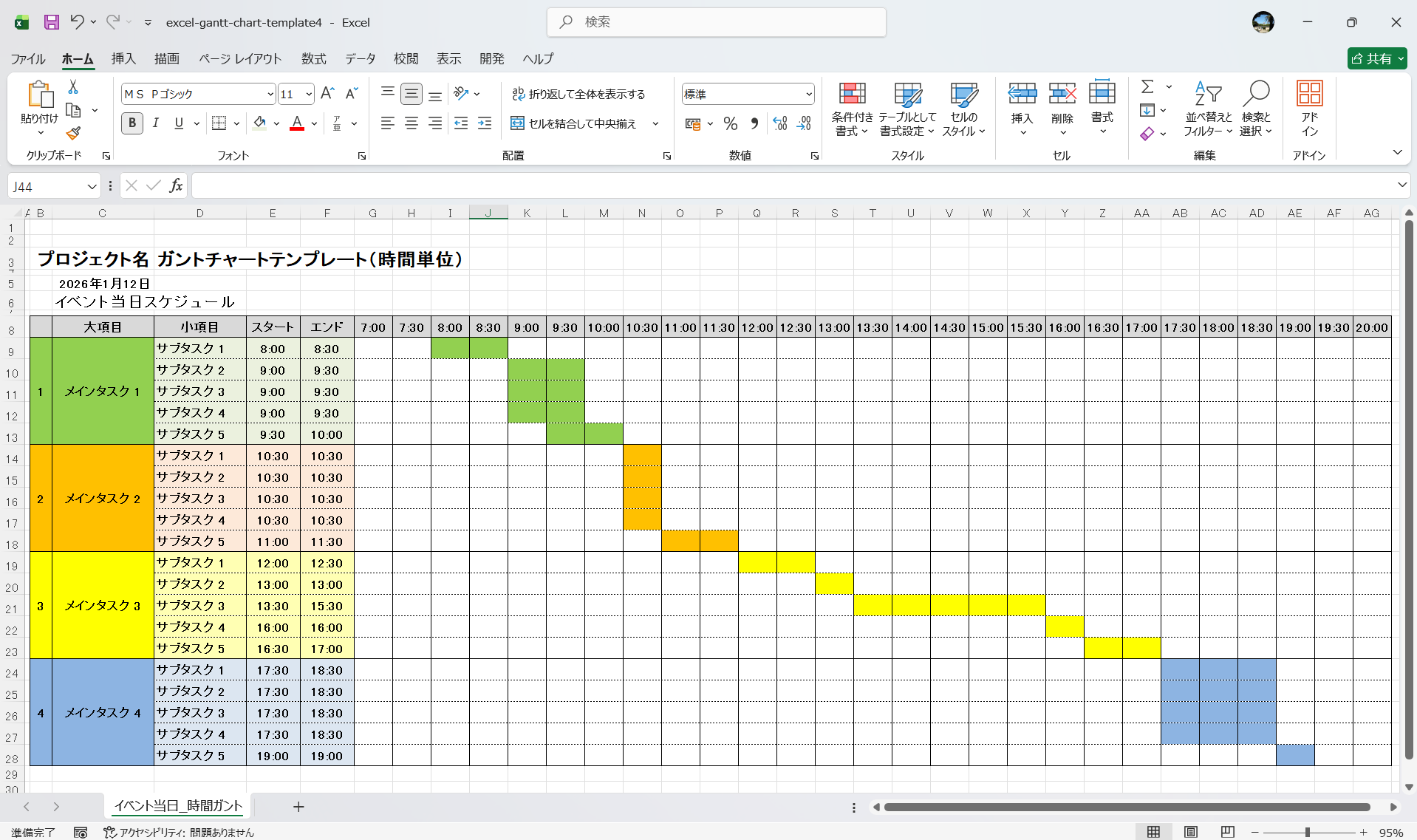This screenshot has height=840, width=1417.
Task: Open the font name dropdown
Action: (270, 95)
